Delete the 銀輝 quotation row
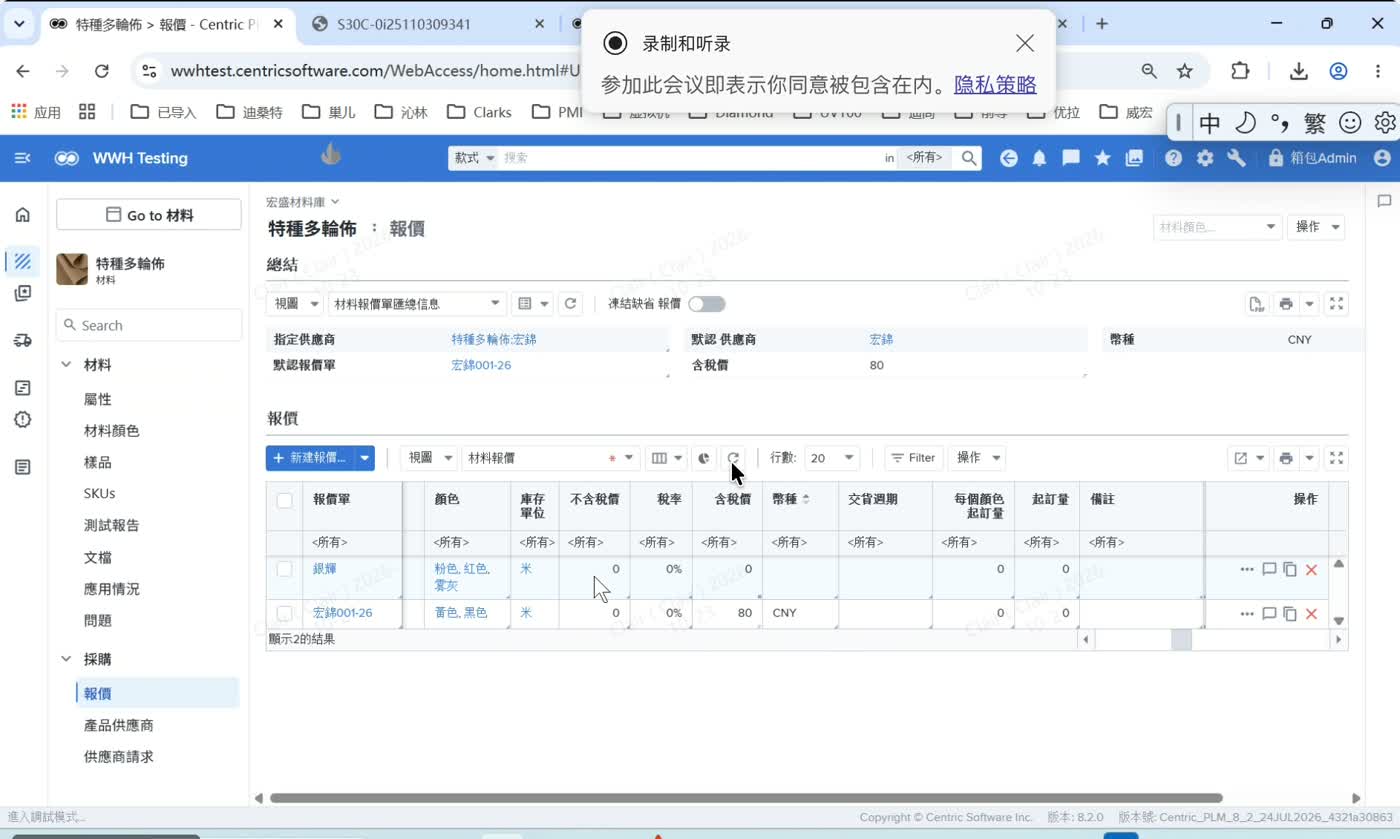 point(1311,570)
